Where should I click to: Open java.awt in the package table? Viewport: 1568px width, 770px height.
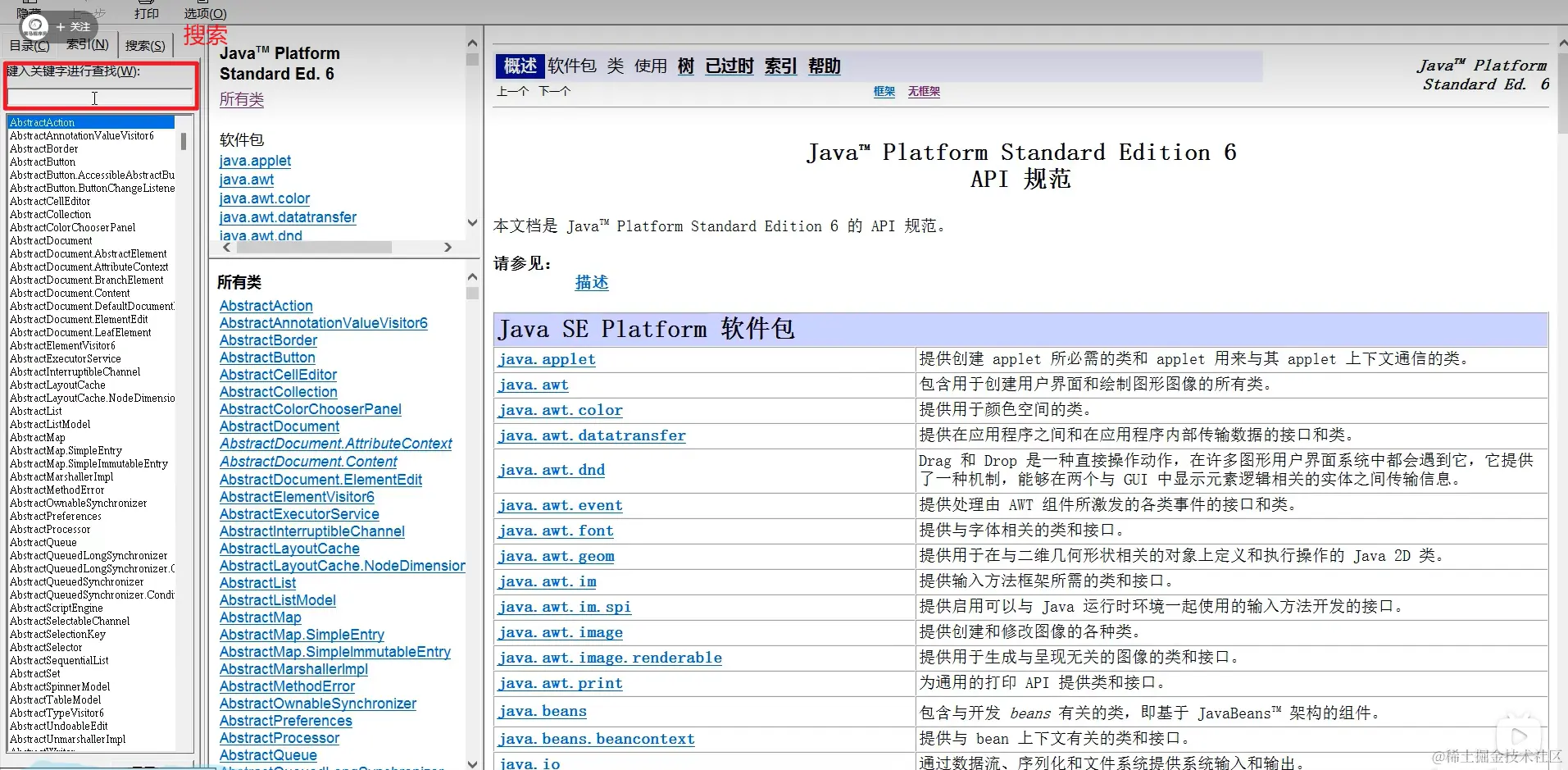[534, 385]
